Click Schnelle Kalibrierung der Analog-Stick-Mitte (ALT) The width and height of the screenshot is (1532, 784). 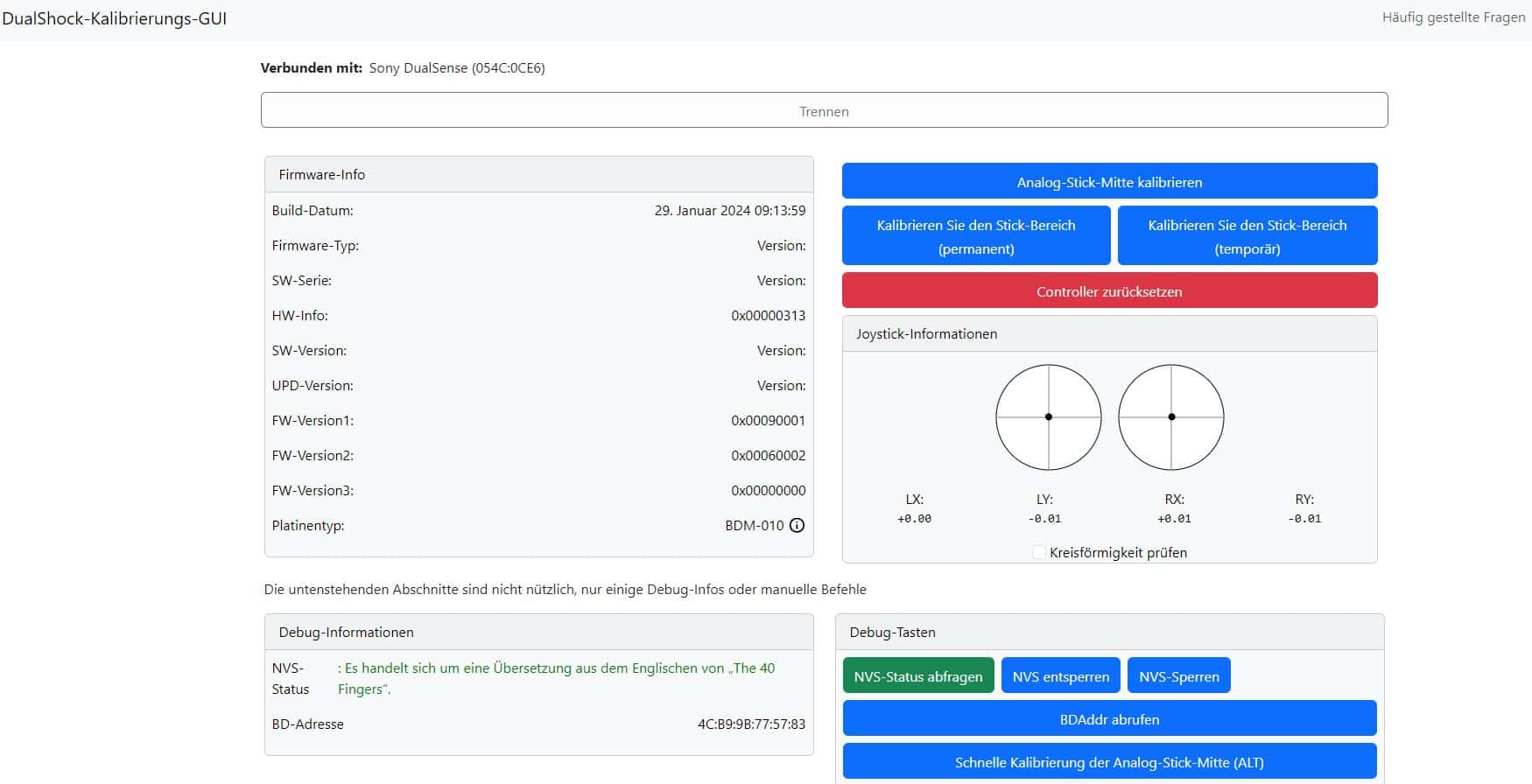tap(1109, 762)
